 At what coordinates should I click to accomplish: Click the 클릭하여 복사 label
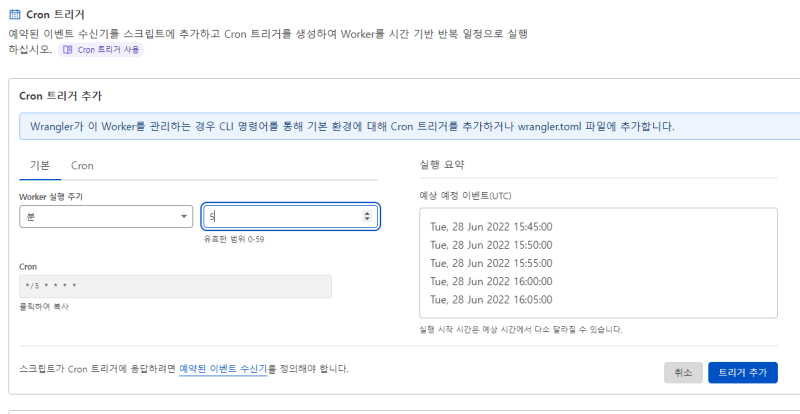coord(44,306)
